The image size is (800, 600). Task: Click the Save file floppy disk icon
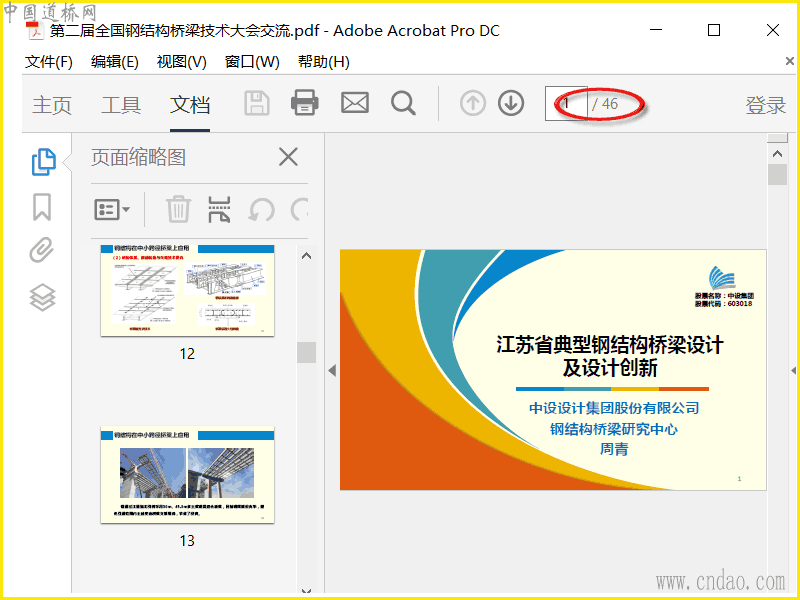257,104
